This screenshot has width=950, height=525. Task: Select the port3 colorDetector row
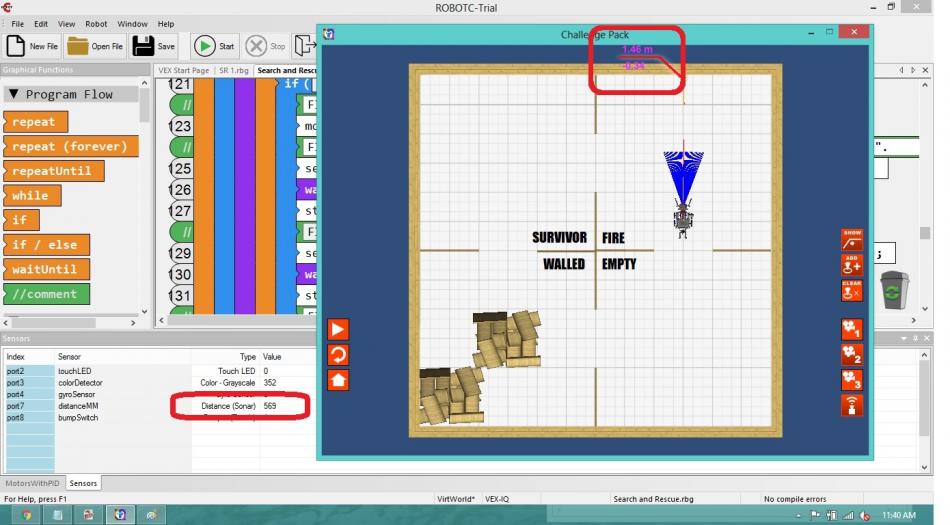(158, 383)
